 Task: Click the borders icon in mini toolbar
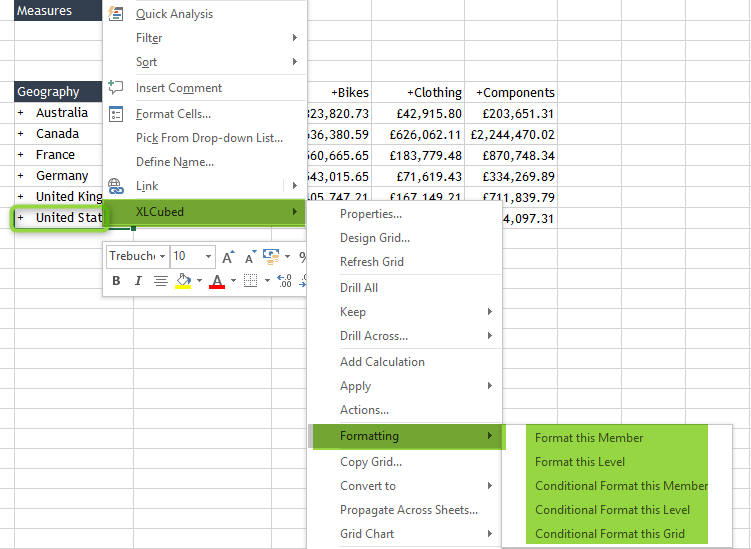251,281
